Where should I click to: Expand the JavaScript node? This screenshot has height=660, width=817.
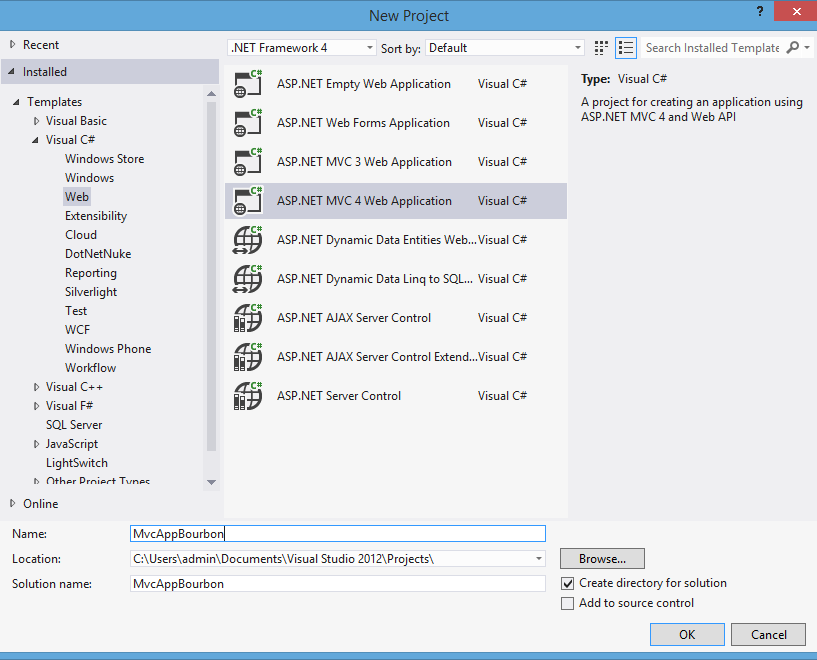click(36, 444)
